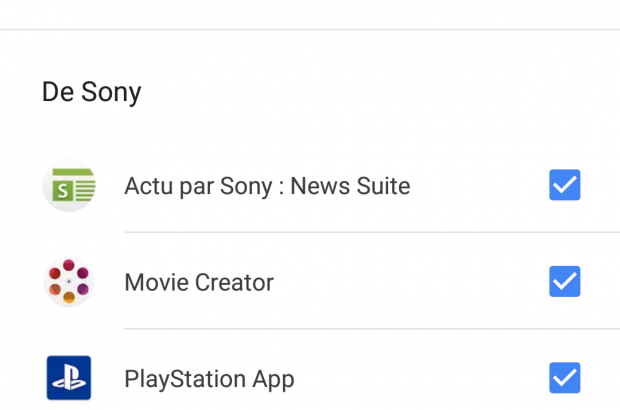Click the De Sony section header
Screen dimensions: 620x410
coord(91,93)
